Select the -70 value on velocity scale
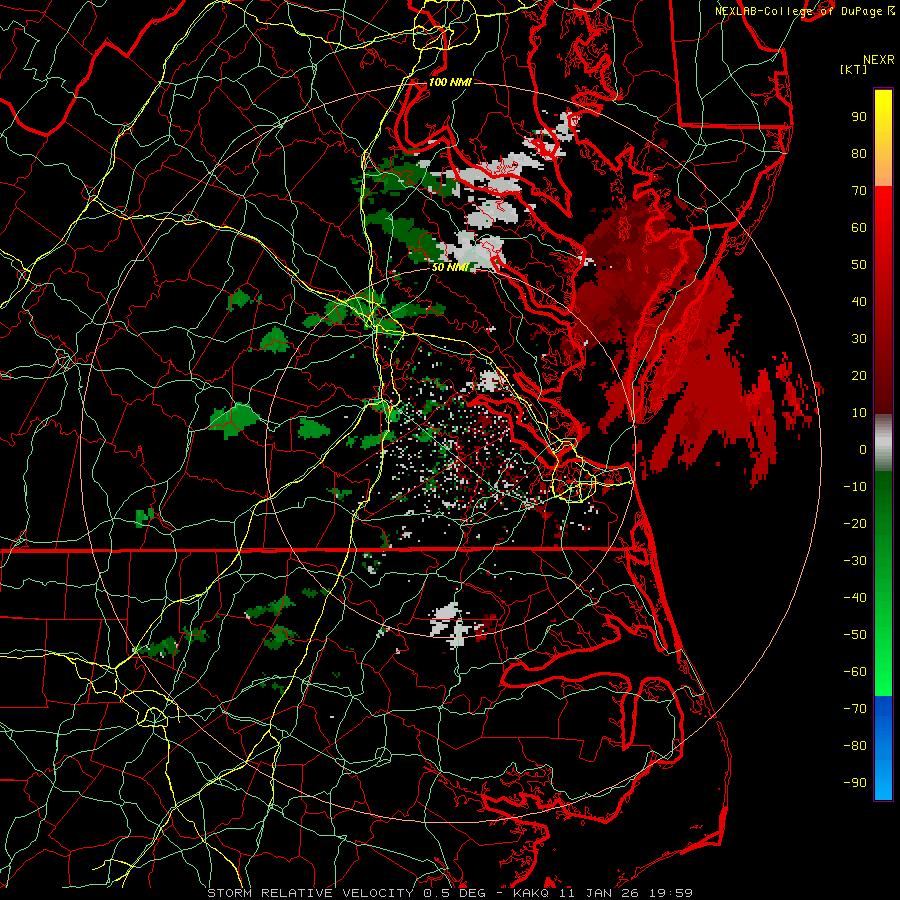Image resolution: width=900 pixels, height=900 pixels. [x=855, y=709]
